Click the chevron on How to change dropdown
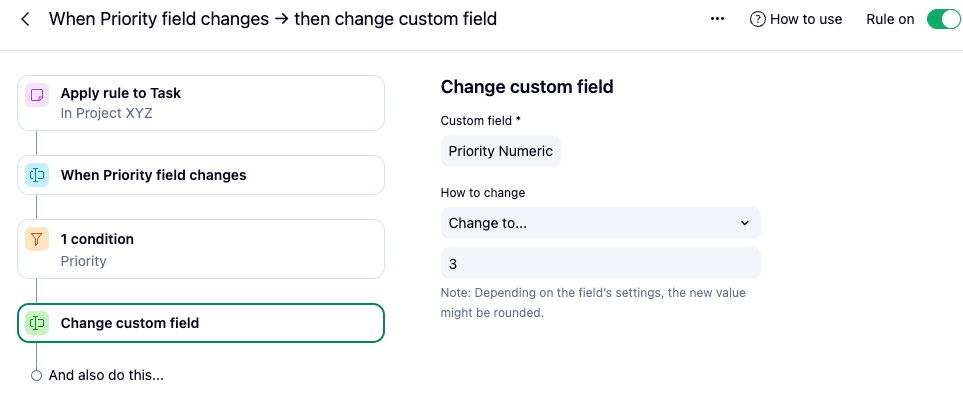The image size is (963, 419). pyautogui.click(x=744, y=223)
